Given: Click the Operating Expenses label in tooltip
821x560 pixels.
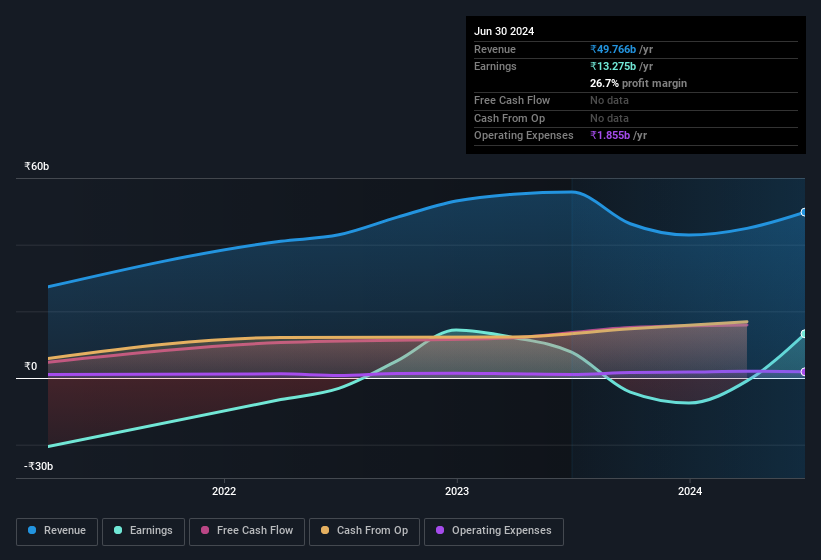Looking at the screenshot, I should coord(524,135).
